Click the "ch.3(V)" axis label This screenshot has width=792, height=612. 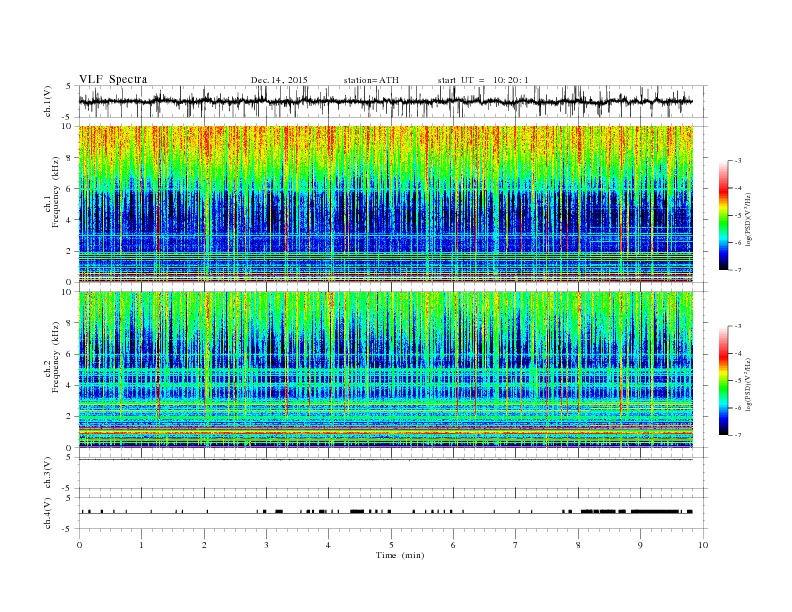48,473
